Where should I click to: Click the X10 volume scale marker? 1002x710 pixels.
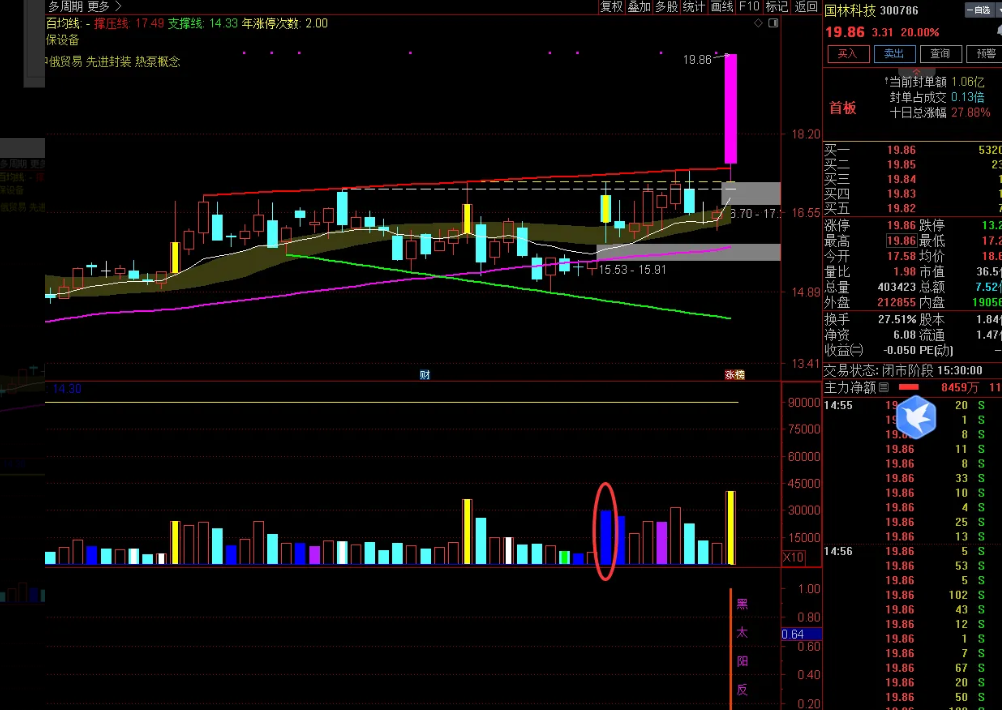tap(792, 557)
